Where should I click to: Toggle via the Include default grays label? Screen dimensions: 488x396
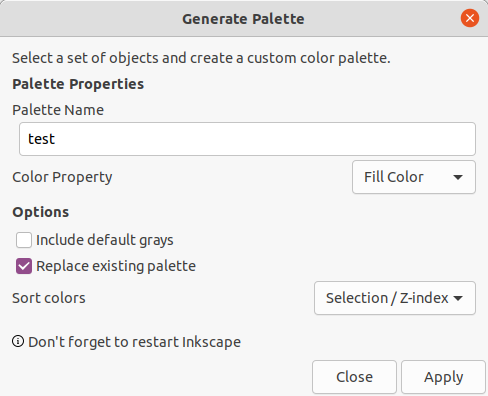pos(105,240)
